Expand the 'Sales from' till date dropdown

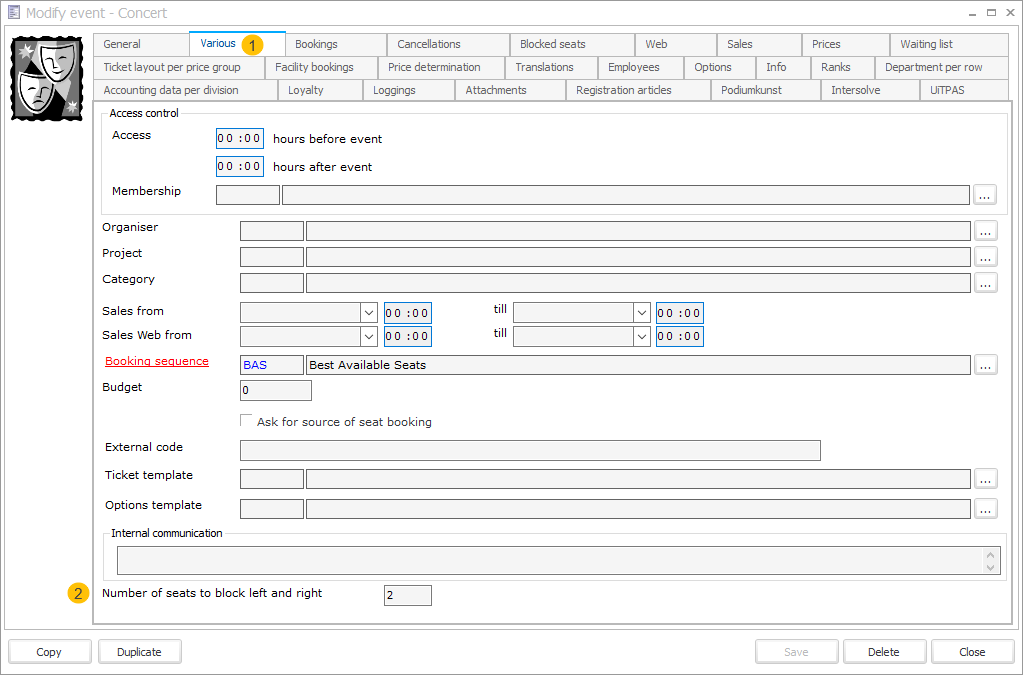point(643,311)
